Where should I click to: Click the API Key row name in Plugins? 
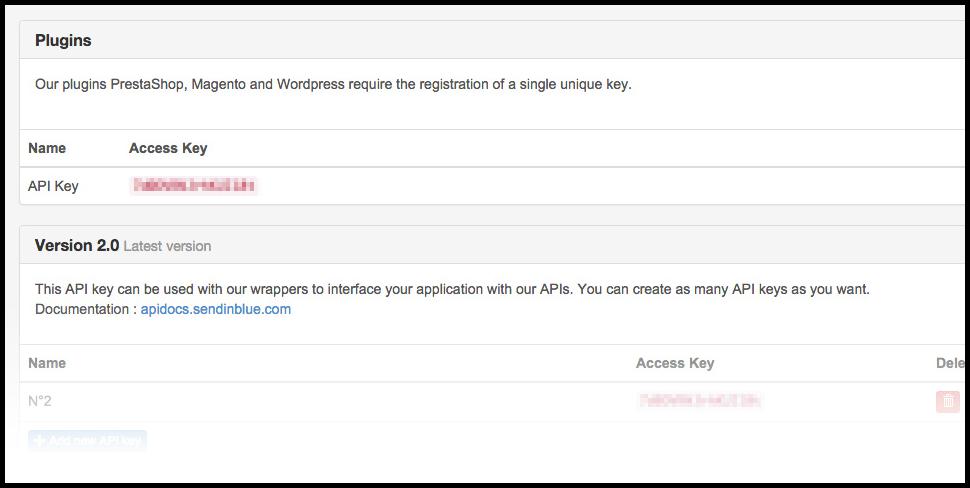pyautogui.click(x=53, y=186)
